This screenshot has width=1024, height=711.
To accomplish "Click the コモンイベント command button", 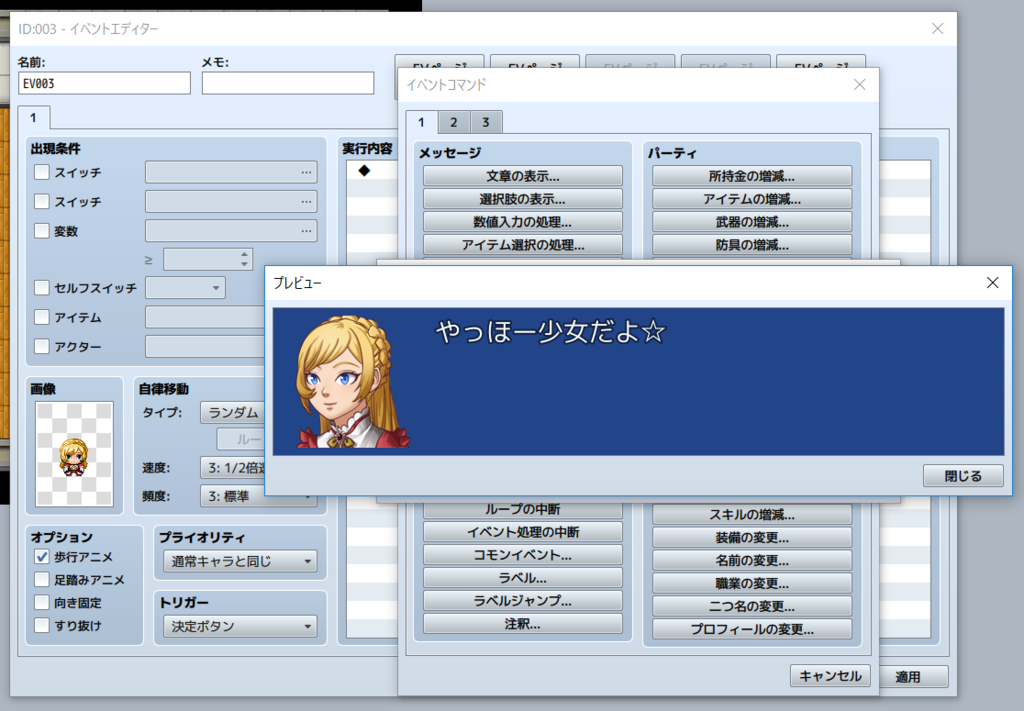I will pyautogui.click(x=522, y=555).
